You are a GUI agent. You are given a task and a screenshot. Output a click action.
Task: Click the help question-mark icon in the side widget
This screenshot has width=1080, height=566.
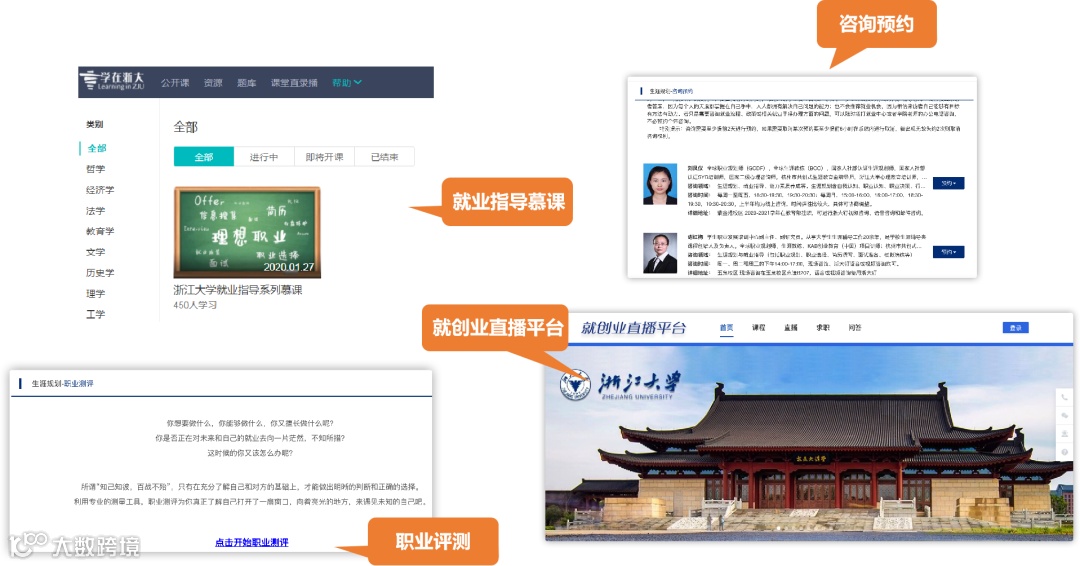(1064, 452)
